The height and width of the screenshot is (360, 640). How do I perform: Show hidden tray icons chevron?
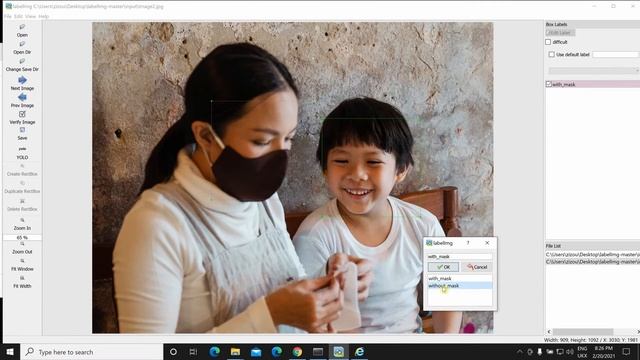click(519, 351)
